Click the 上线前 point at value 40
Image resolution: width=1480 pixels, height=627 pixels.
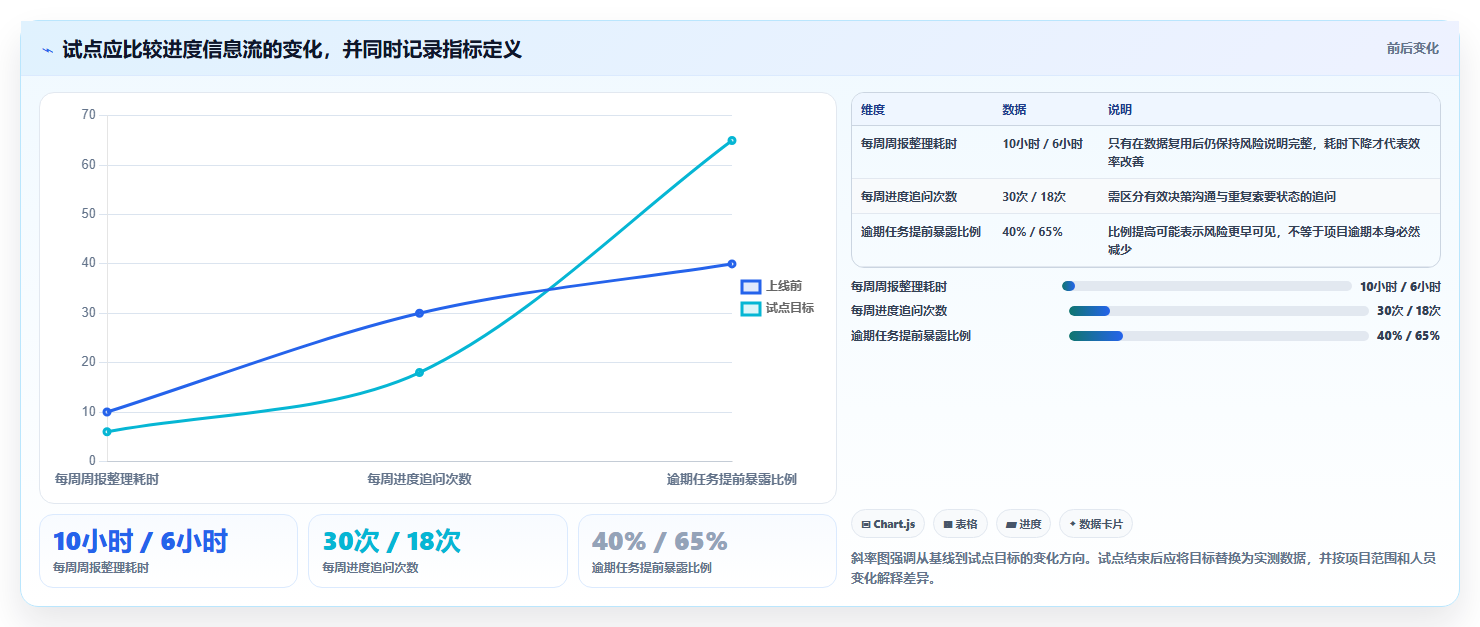coord(732,264)
